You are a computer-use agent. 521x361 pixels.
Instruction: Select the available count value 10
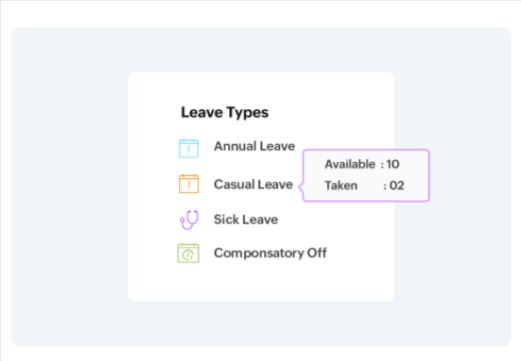(x=393, y=164)
